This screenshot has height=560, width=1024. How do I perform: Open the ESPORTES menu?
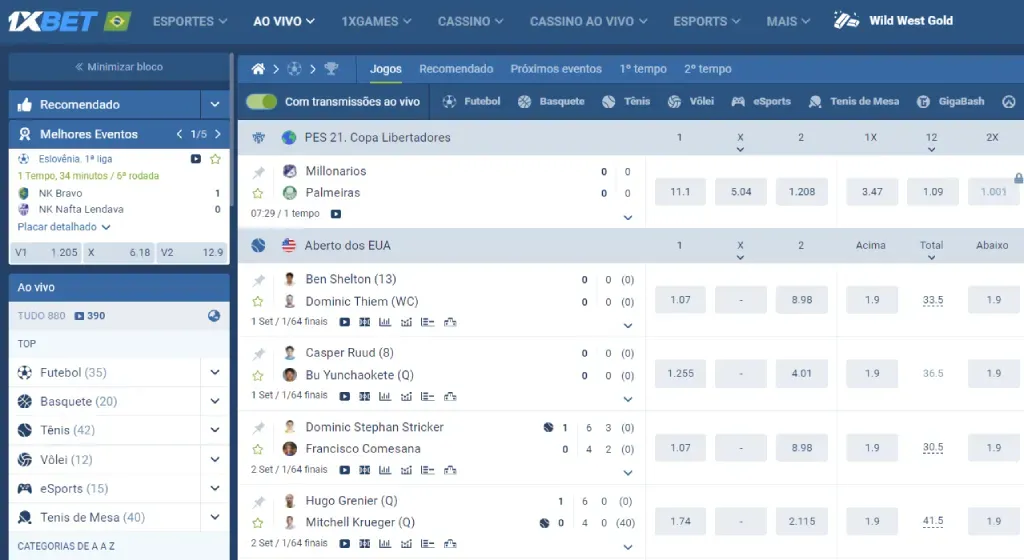click(x=190, y=22)
